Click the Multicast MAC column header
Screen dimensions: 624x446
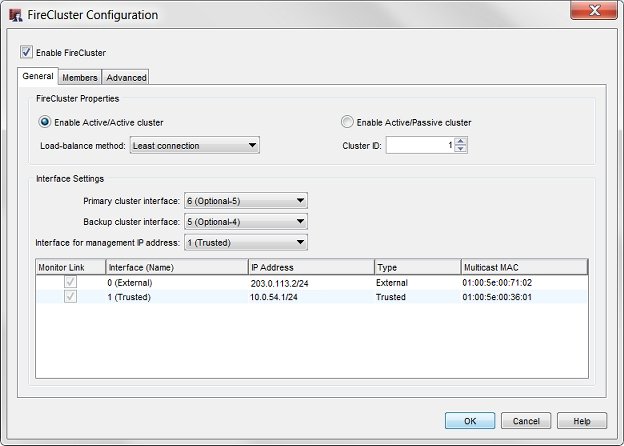(x=525, y=267)
